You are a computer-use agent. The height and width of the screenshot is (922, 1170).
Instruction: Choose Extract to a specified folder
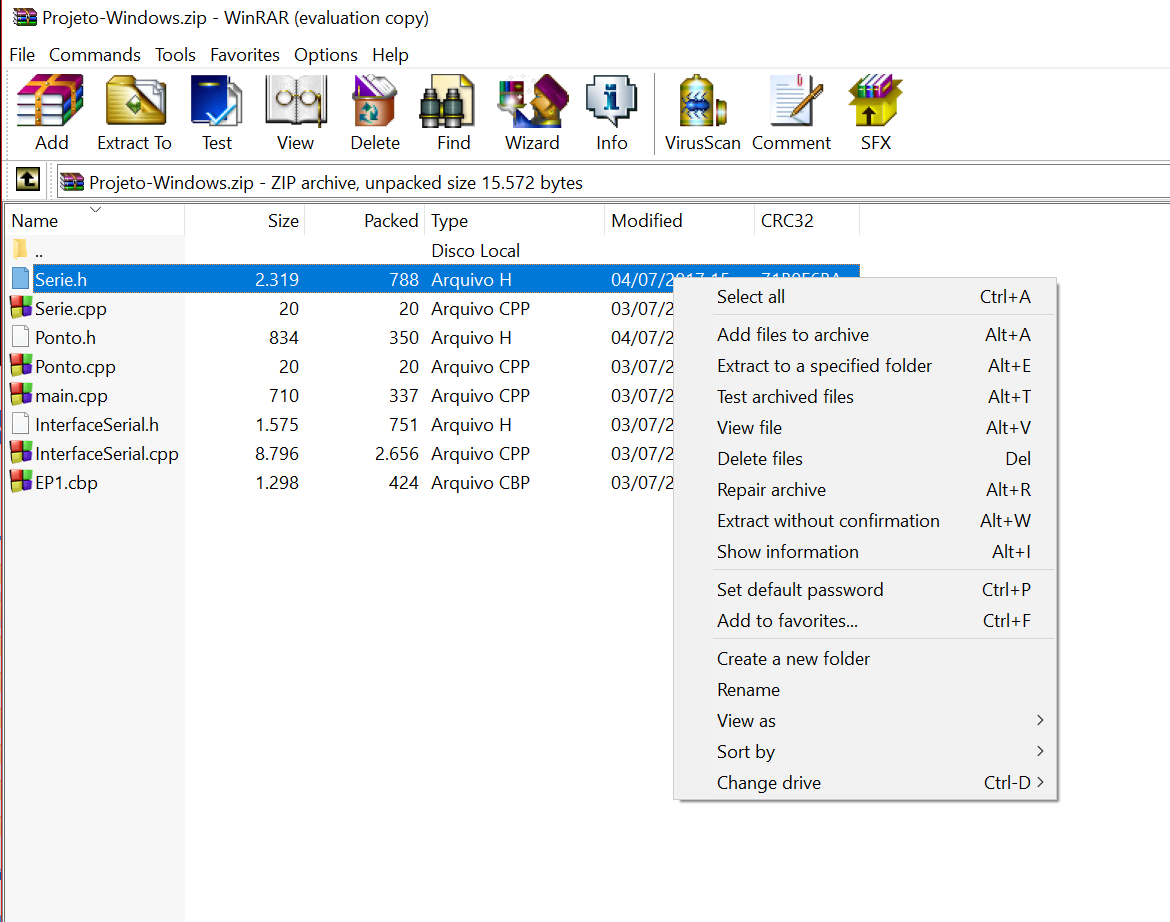pyautogui.click(x=865, y=366)
